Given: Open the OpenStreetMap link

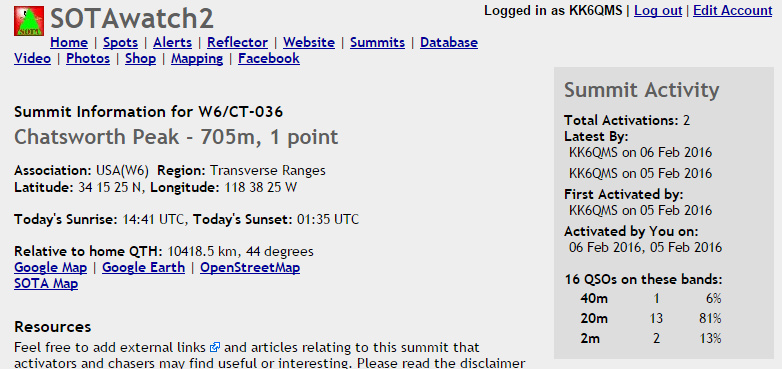Looking at the screenshot, I should click(x=250, y=268).
